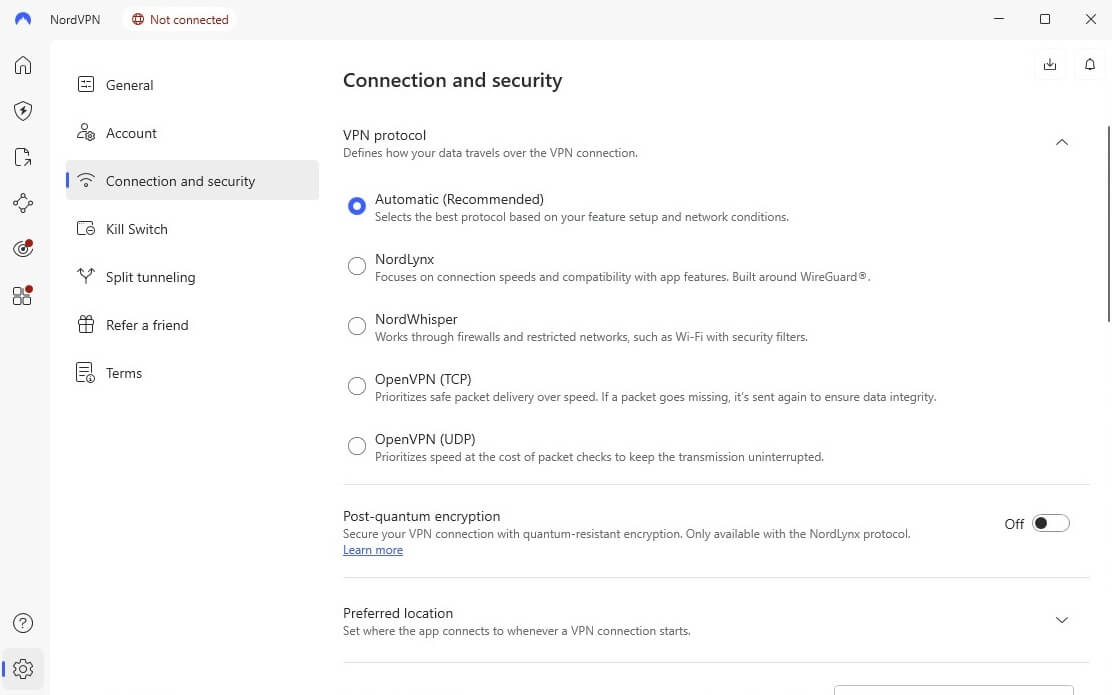
Task: Open the Meshnet icon in sidebar
Action: pyautogui.click(x=23, y=203)
